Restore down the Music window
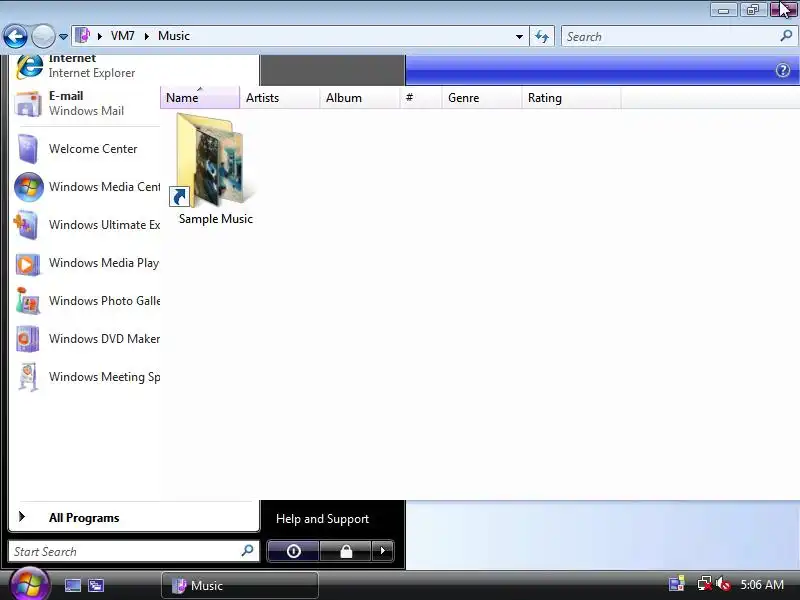This screenshot has width=800, height=600. 753,10
